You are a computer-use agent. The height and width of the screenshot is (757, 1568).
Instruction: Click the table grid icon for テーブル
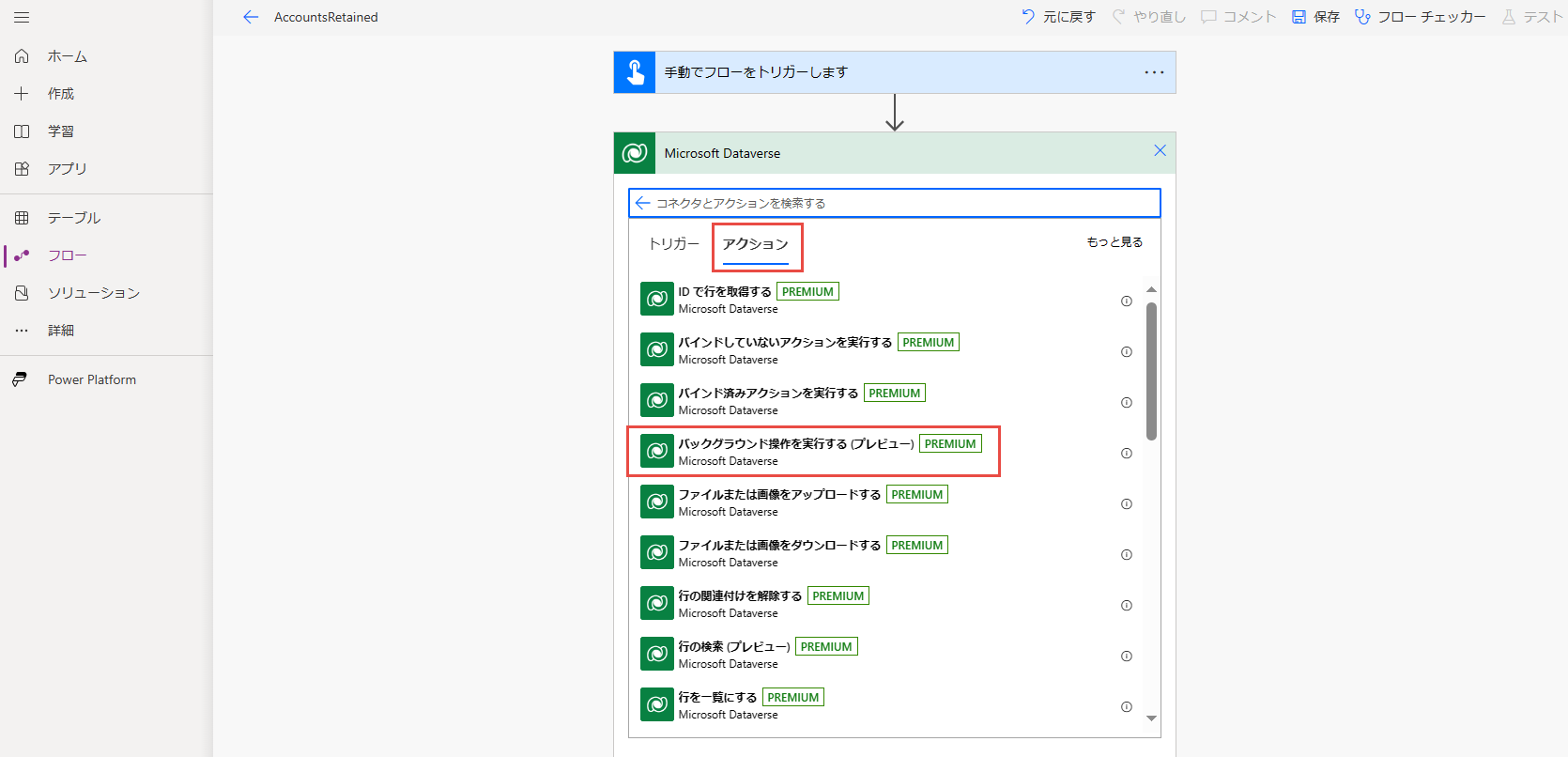[x=22, y=218]
